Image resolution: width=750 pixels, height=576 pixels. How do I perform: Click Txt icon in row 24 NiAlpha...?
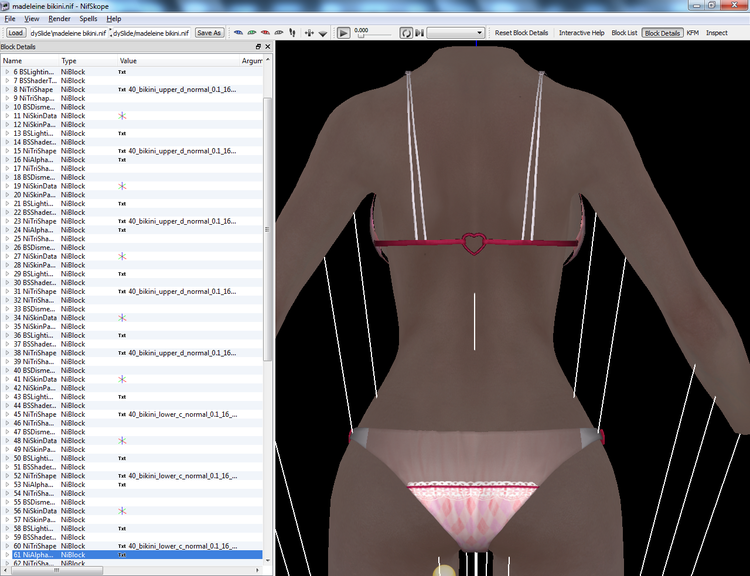tap(122, 230)
